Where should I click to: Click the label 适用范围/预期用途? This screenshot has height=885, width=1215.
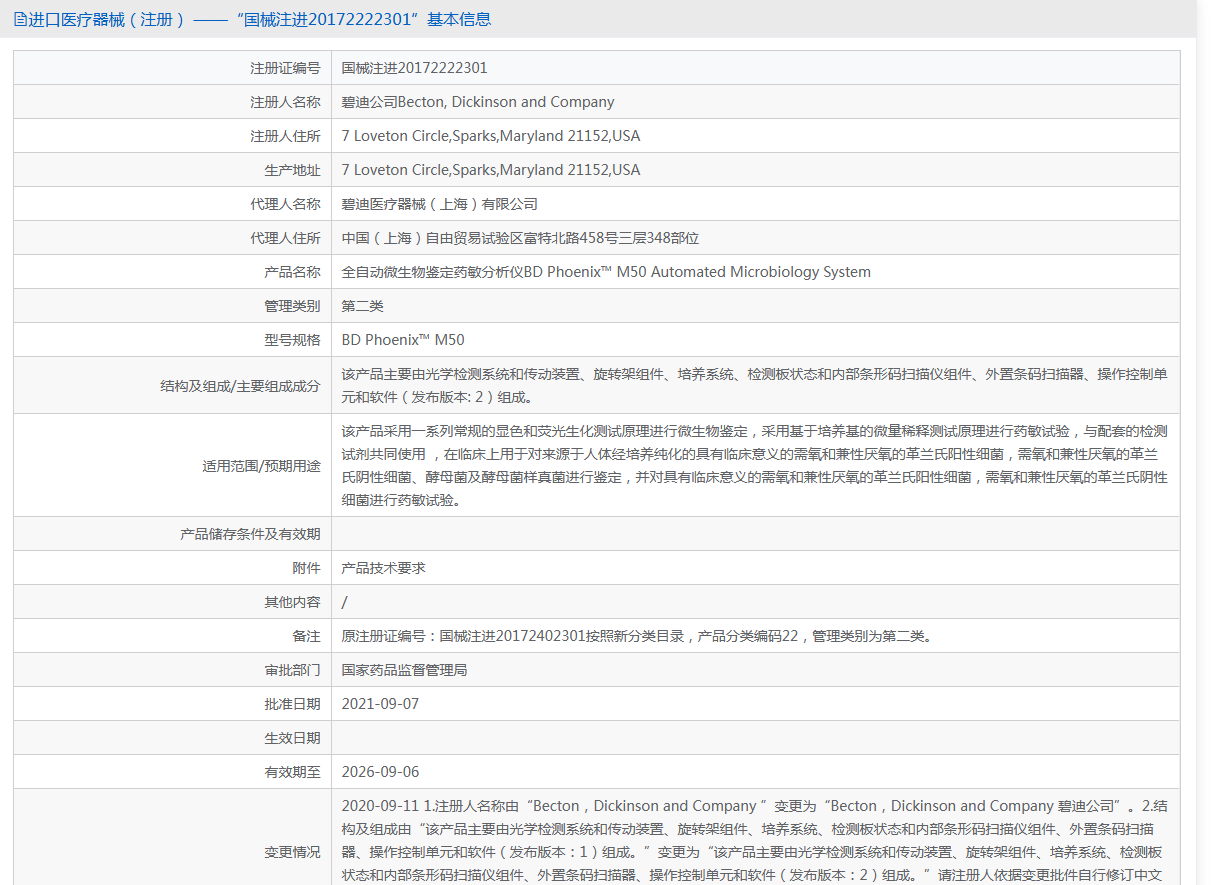pos(261,466)
